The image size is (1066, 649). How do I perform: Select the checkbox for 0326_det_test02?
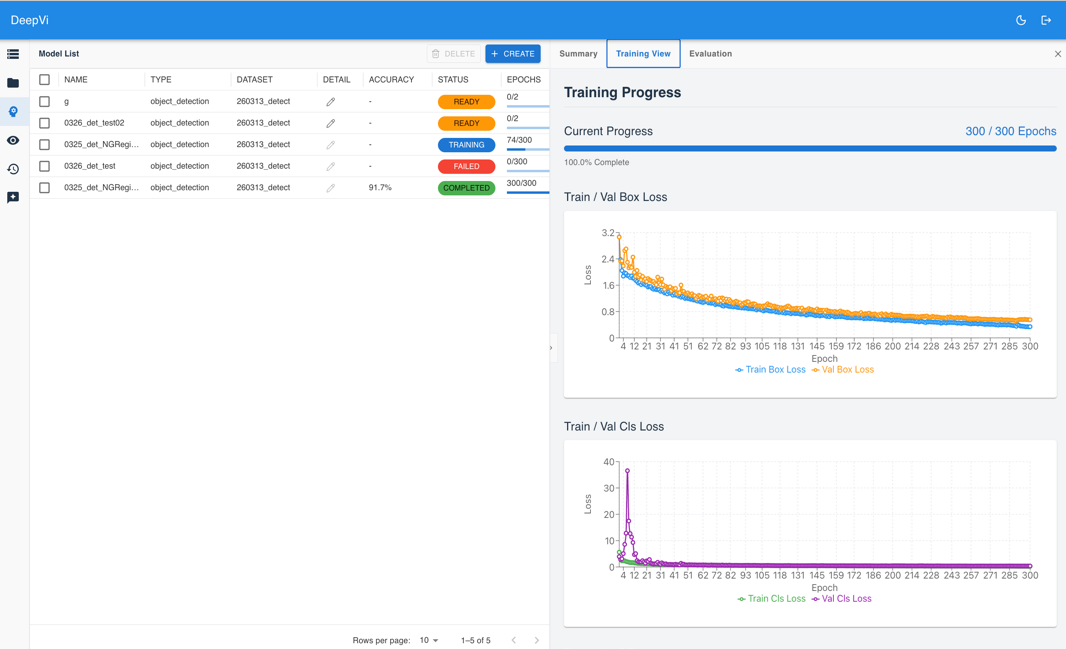pyautogui.click(x=44, y=123)
